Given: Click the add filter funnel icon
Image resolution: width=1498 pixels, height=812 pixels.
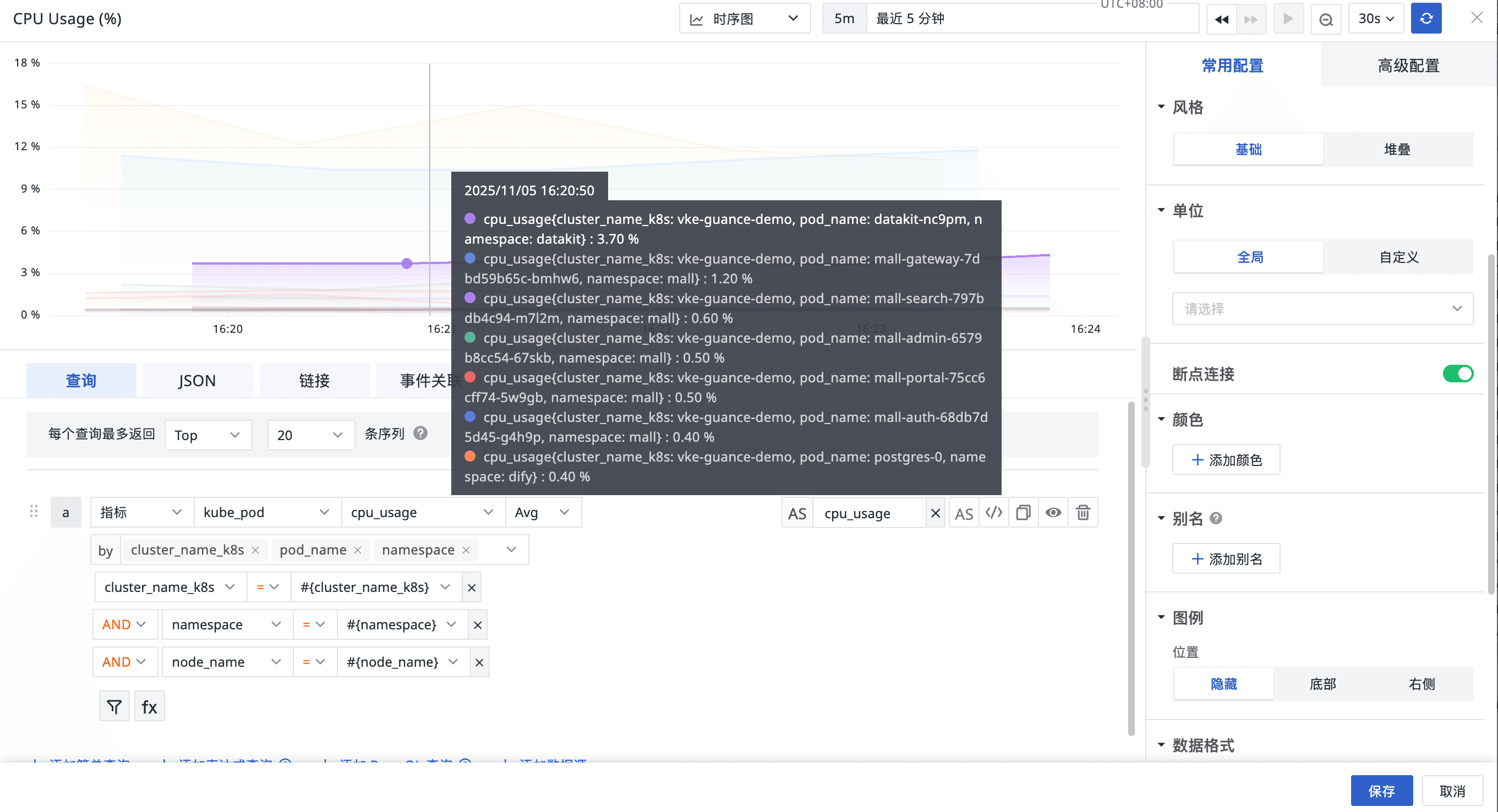Looking at the screenshot, I should (x=114, y=707).
